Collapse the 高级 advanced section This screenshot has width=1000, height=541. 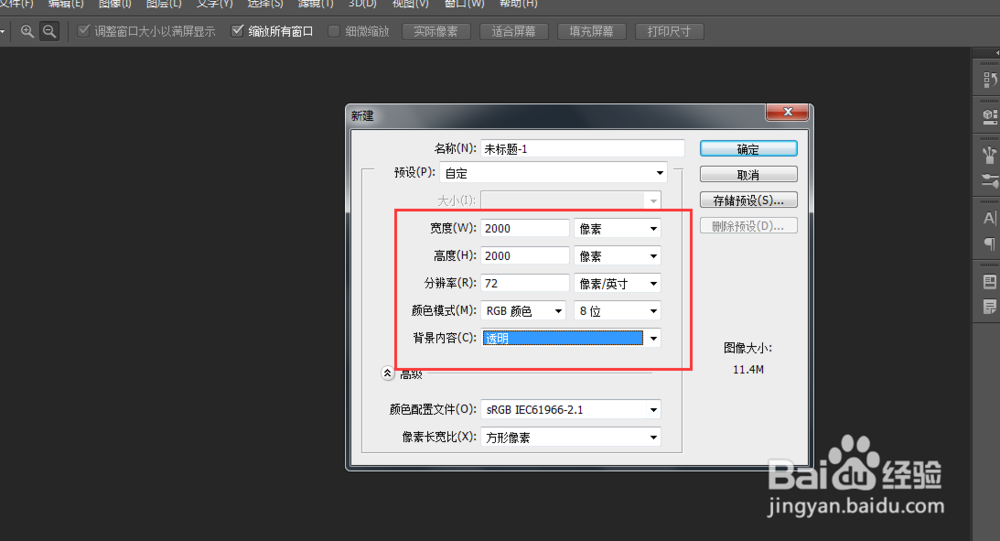[387, 373]
